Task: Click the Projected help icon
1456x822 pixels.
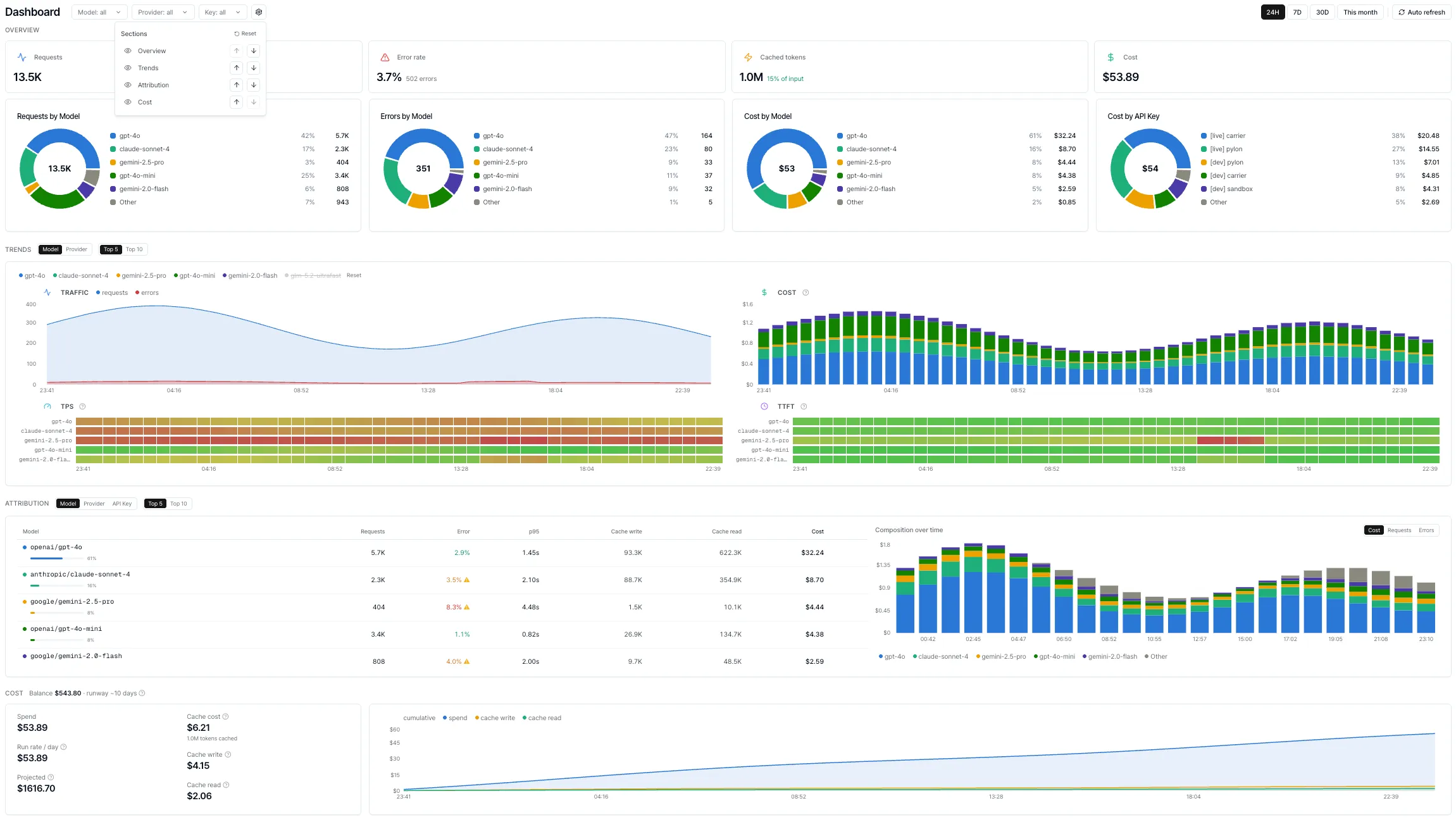Action: tap(51, 777)
